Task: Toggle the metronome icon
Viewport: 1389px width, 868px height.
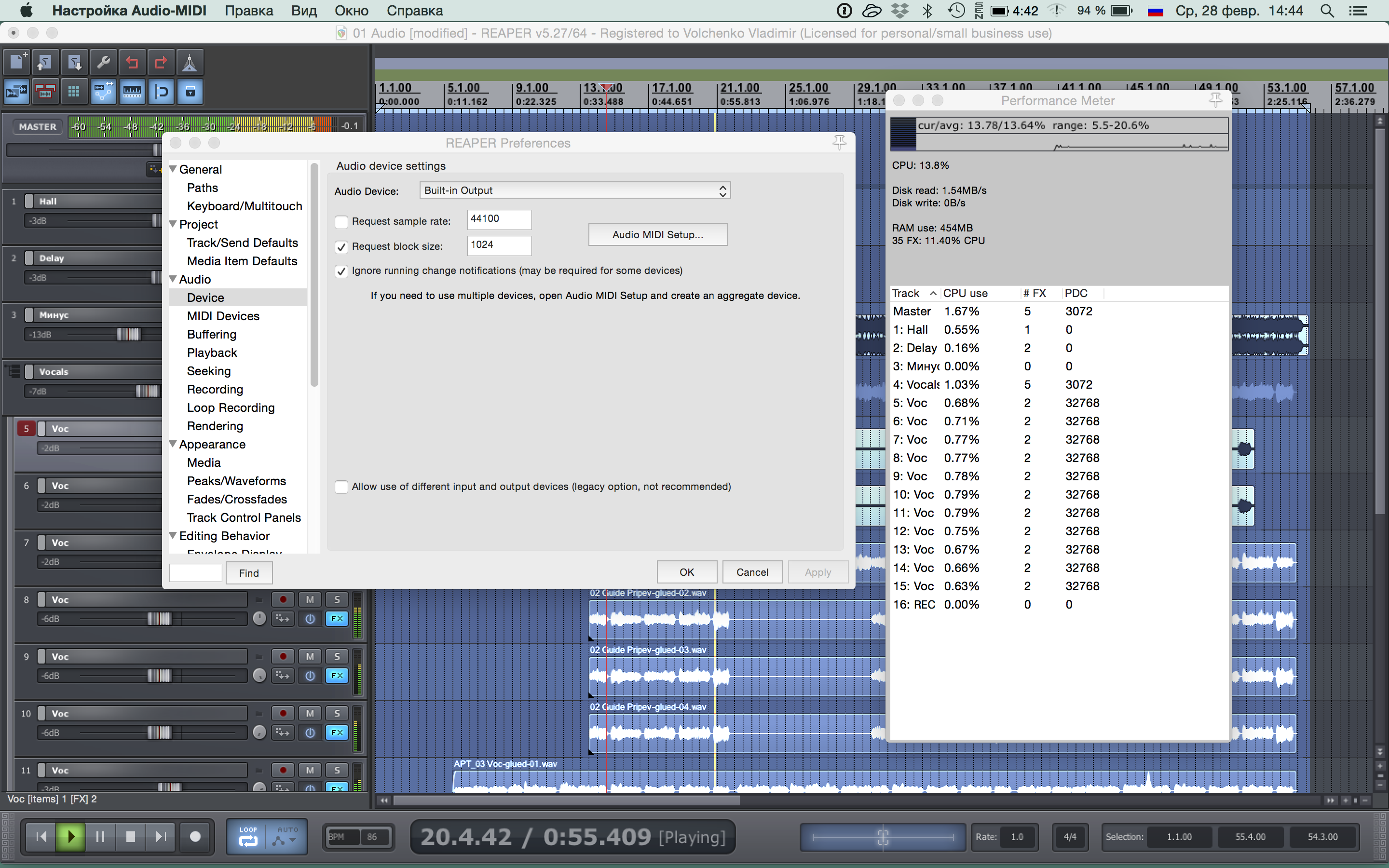Action: (x=190, y=62)
